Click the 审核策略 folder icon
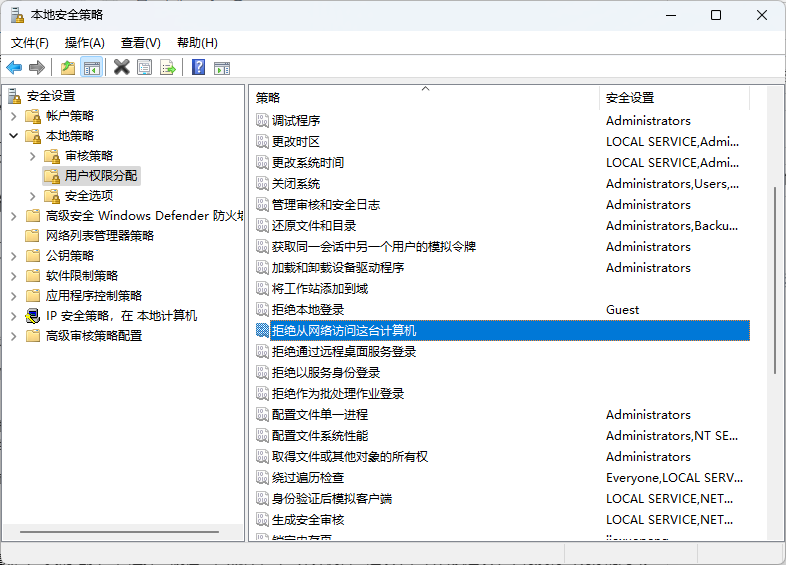This screenshot has width=786, height=565. click(52, 156)
